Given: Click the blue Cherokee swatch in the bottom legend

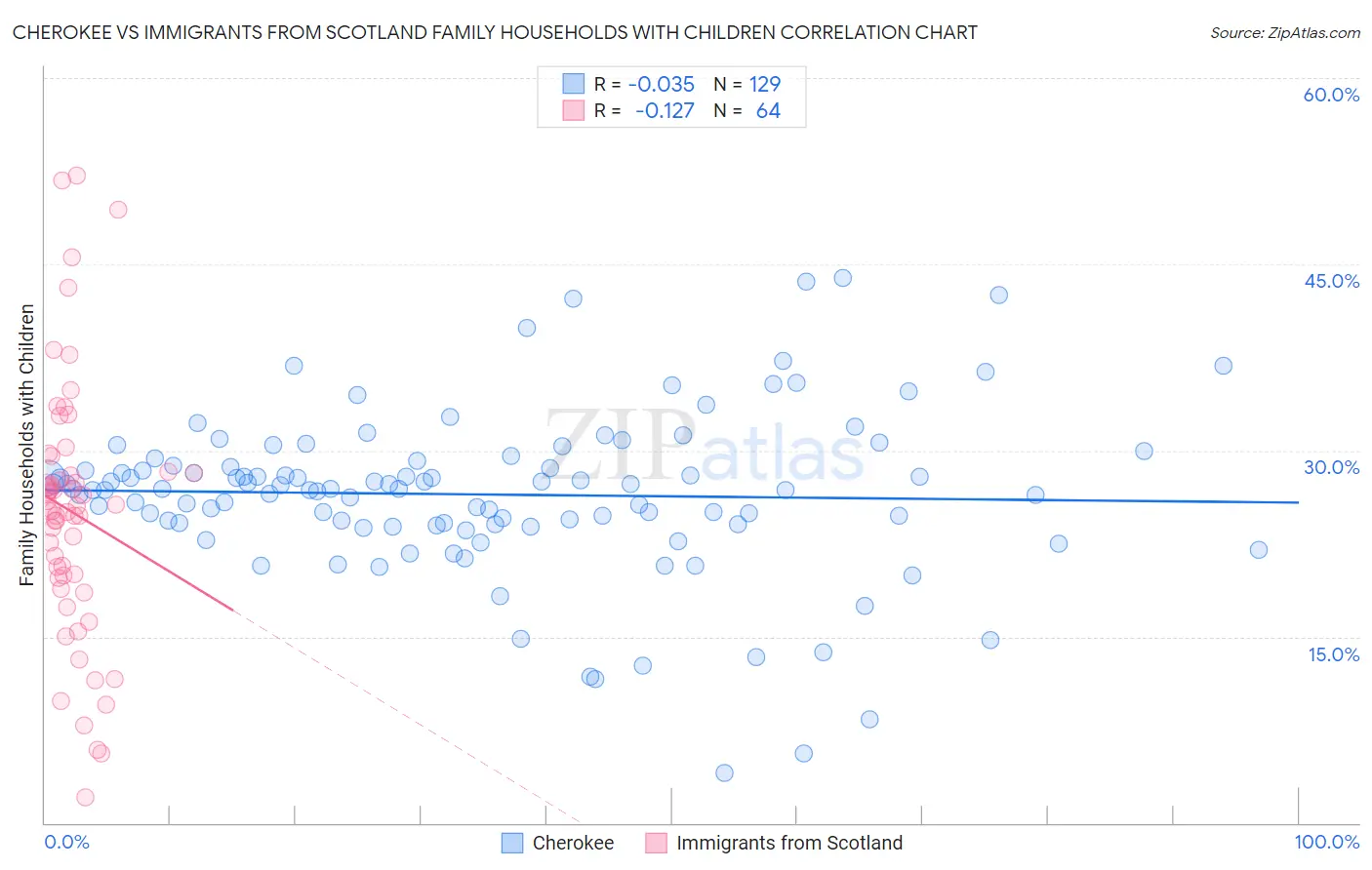Looking at the screenshot, I should coord(512,843).
